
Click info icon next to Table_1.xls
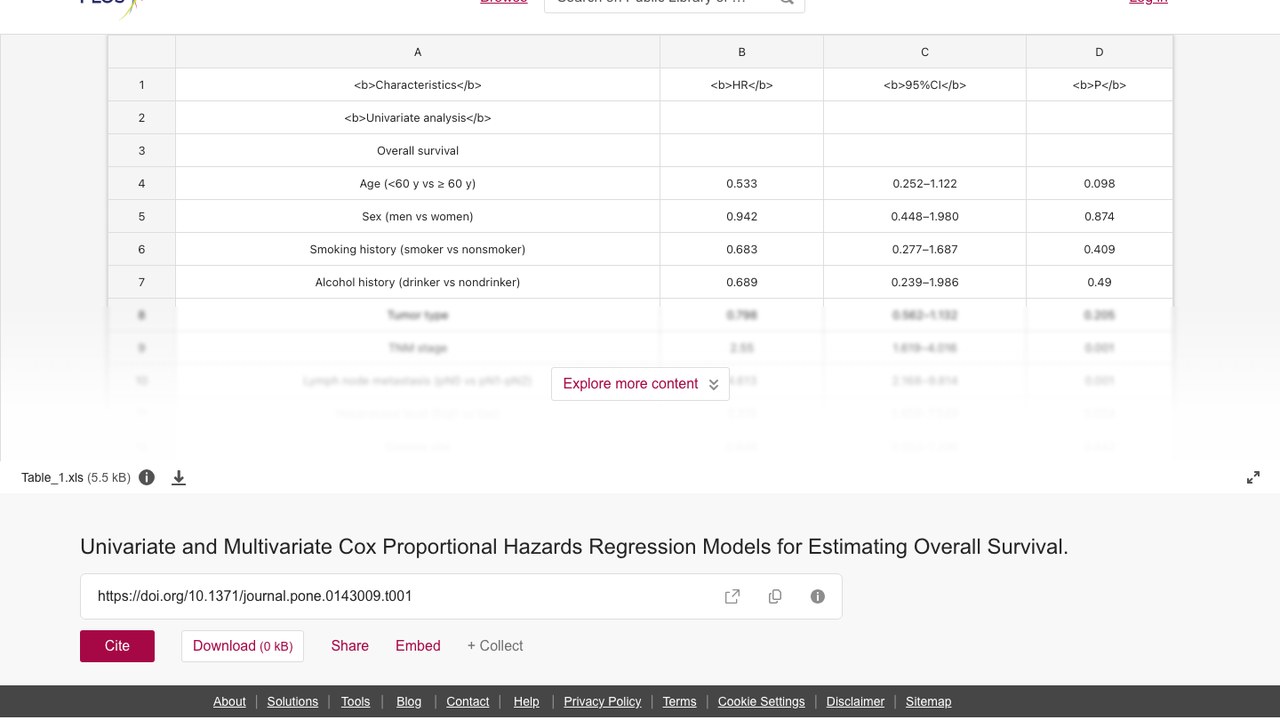pyautogui.click(x=147, y=478)
